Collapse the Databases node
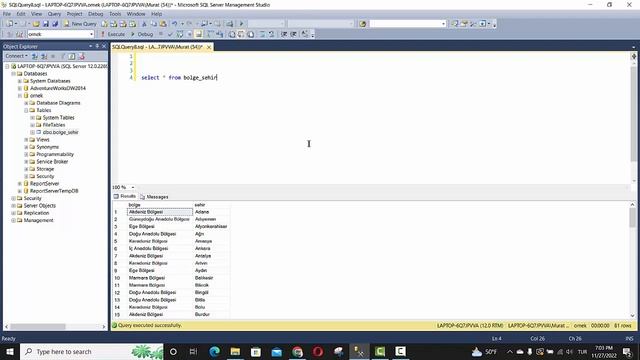This screenshot has width=640, height=360. (13, 74)
